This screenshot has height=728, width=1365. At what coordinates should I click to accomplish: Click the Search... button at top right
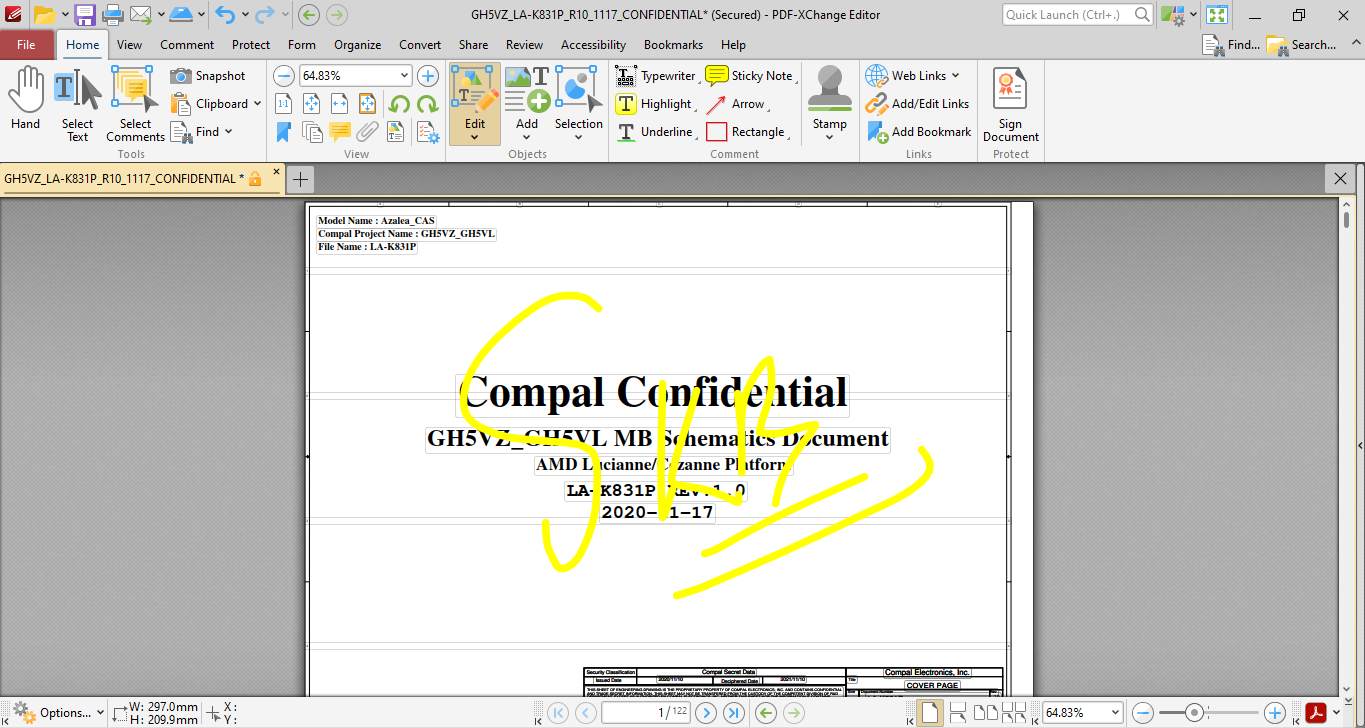pyautogui.click(x=1301, y=45)
